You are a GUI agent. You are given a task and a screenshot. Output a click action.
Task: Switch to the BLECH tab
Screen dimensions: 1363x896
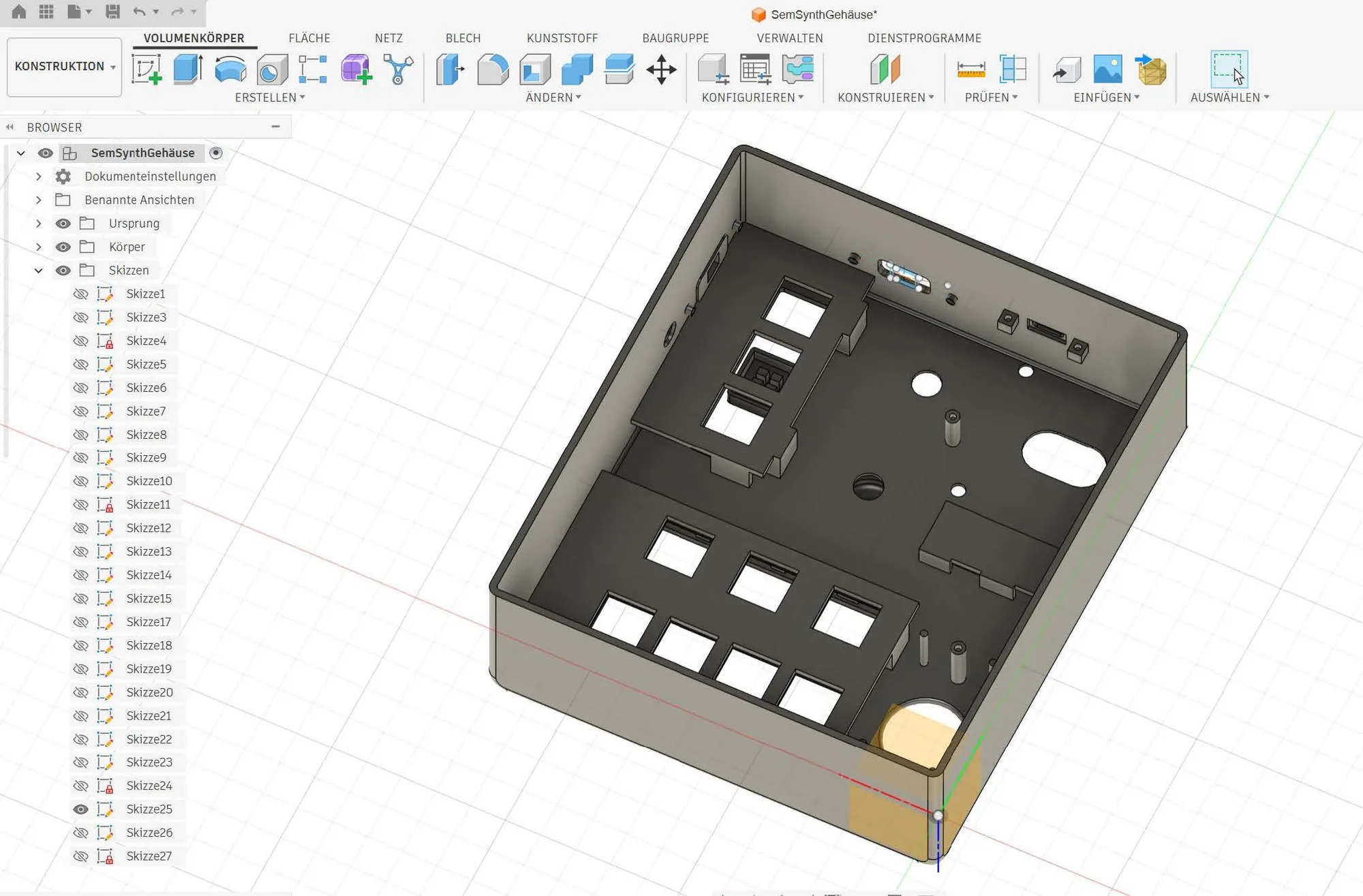click(463, 38)
